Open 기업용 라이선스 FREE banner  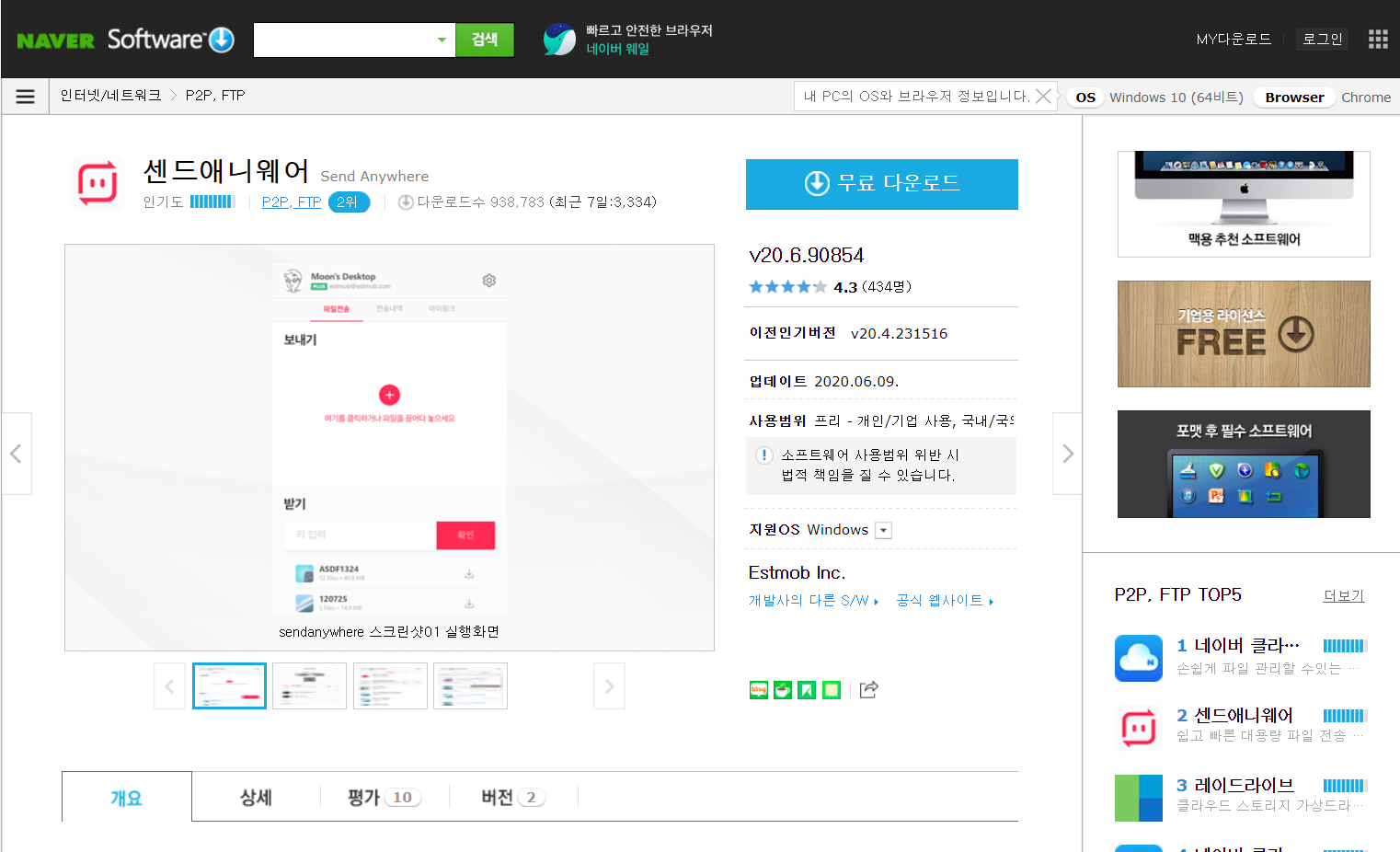(x=1244, y=334)
